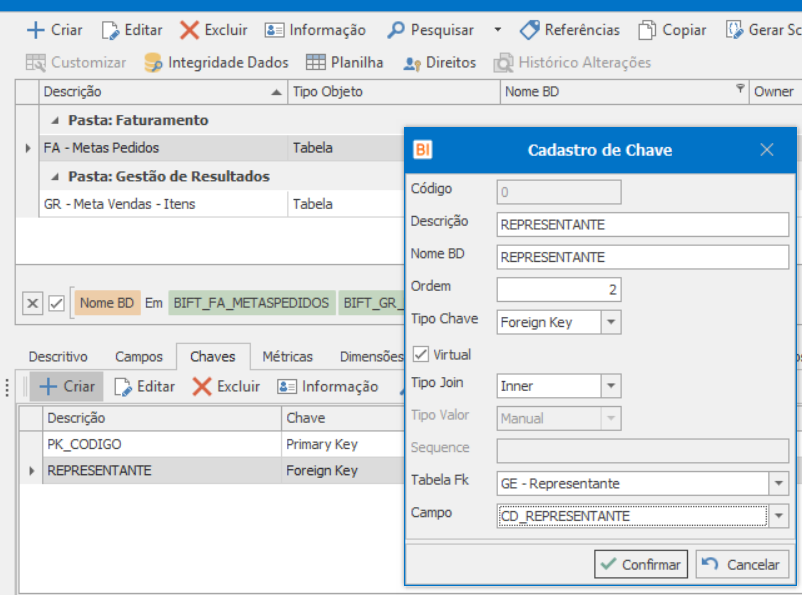Click the Copiar icon
This screenshot has width=802, height=595.
648,30
